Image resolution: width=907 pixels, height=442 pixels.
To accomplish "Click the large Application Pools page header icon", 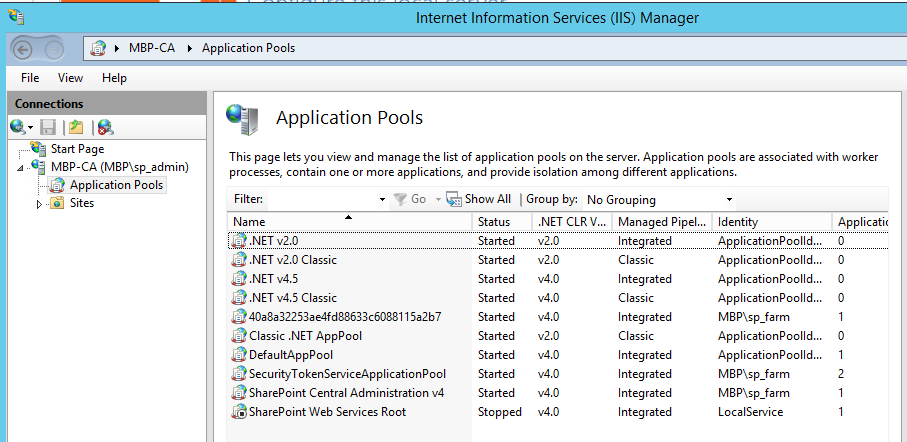I will coord(242,119).
